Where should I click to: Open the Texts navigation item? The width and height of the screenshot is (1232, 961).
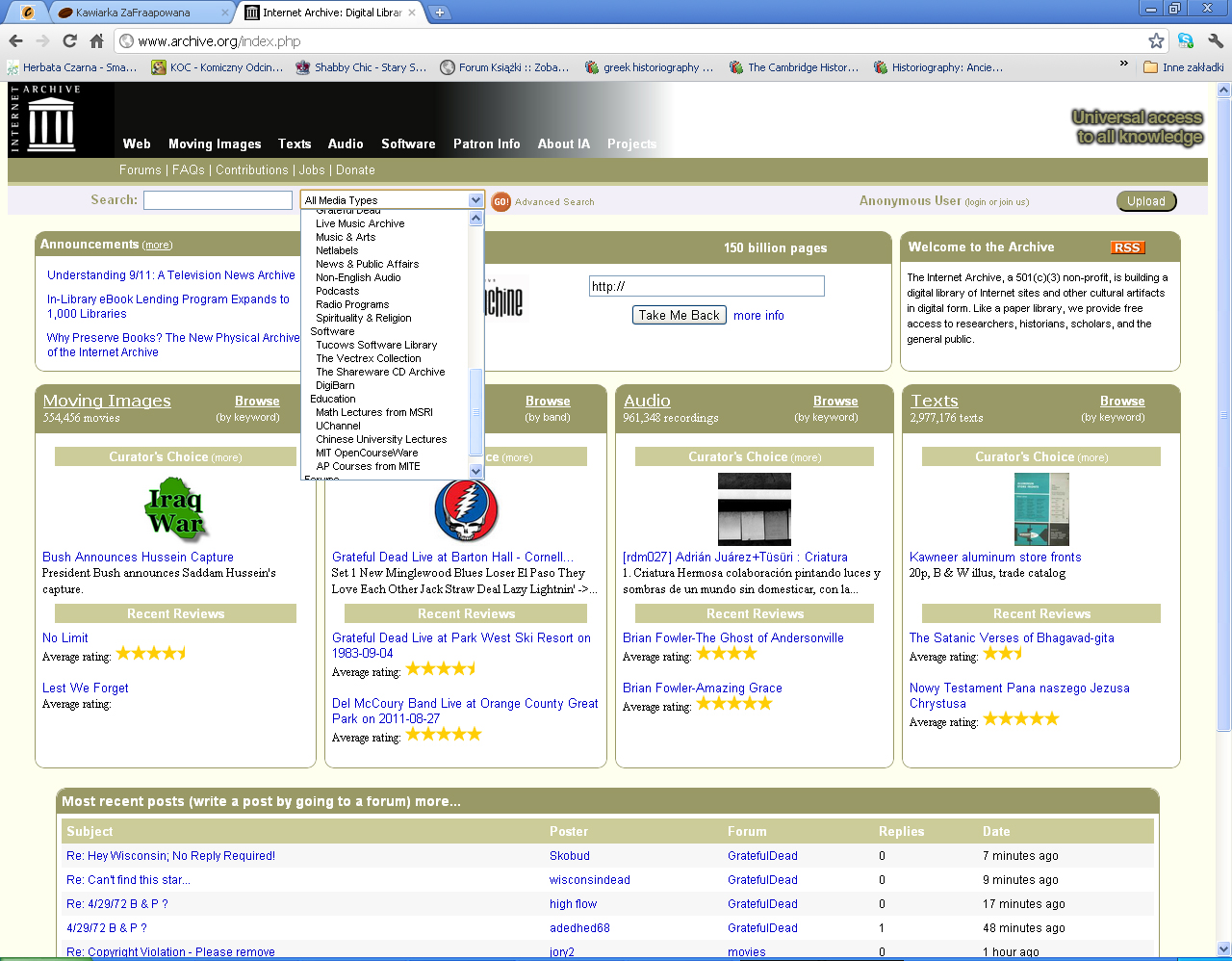coord(295,143)
